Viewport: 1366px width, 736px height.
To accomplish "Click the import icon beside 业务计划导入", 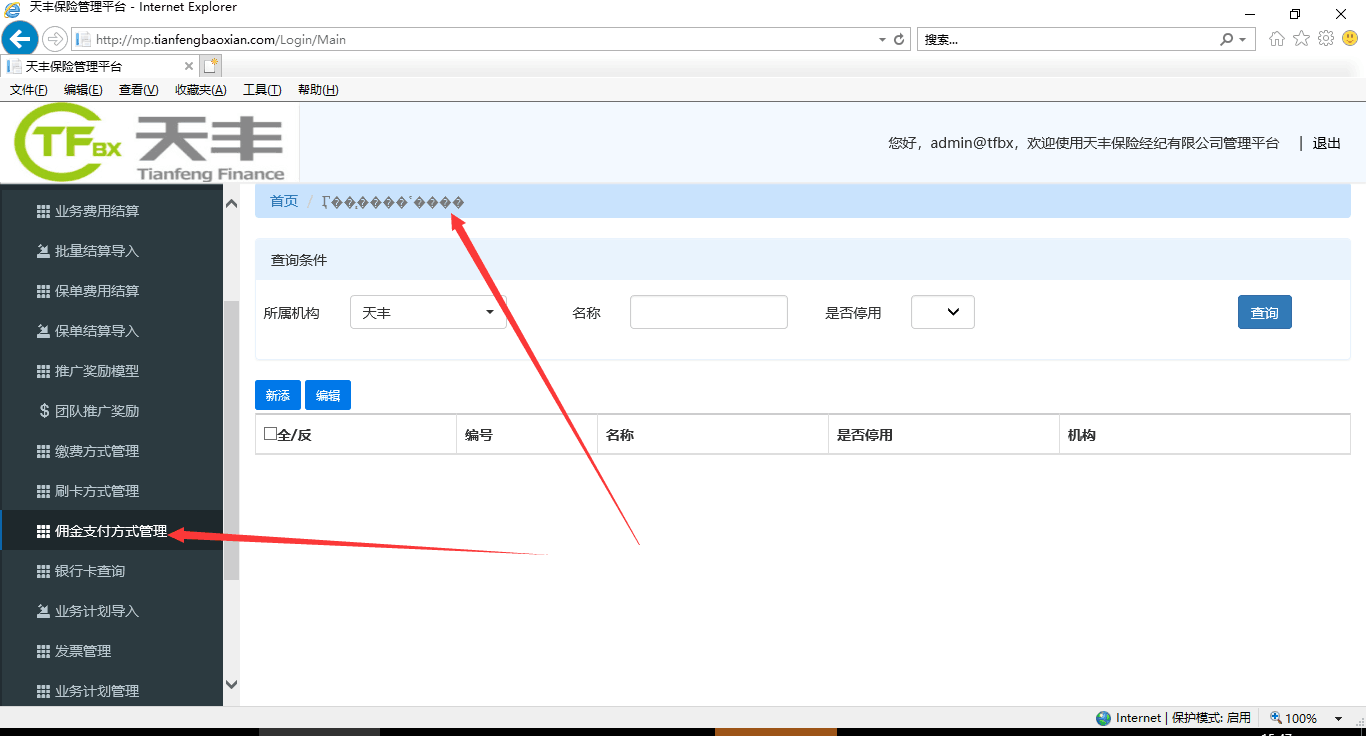I will (43, 611).
